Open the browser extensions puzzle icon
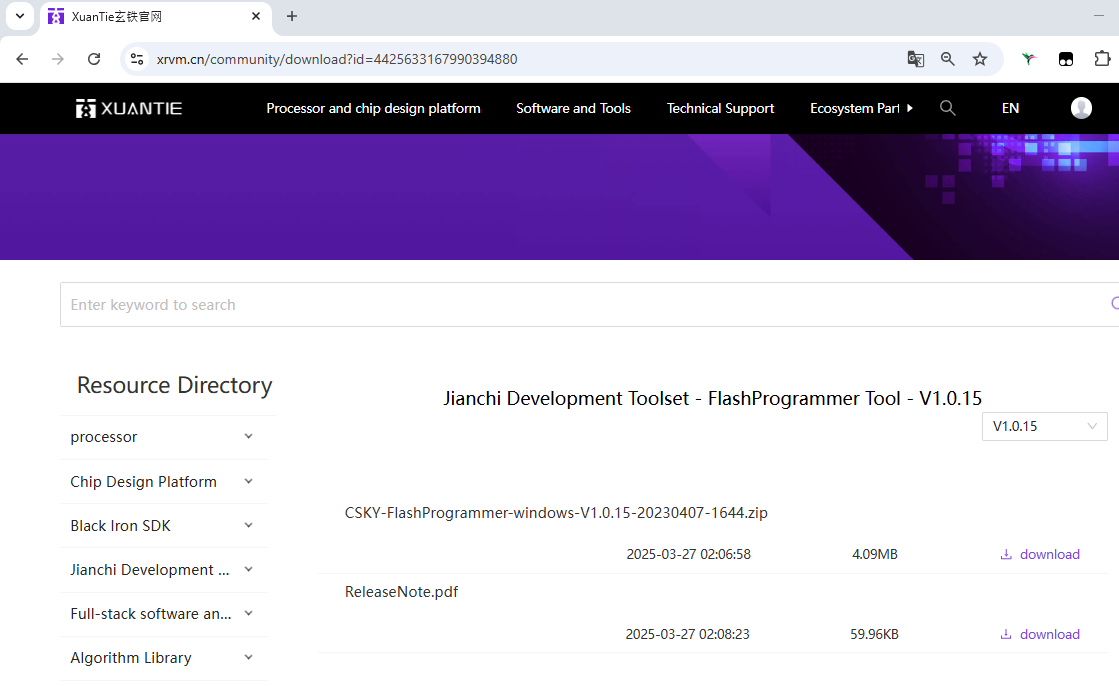The height and width of the screenshot is (686, 1119). coord(1102,59)
